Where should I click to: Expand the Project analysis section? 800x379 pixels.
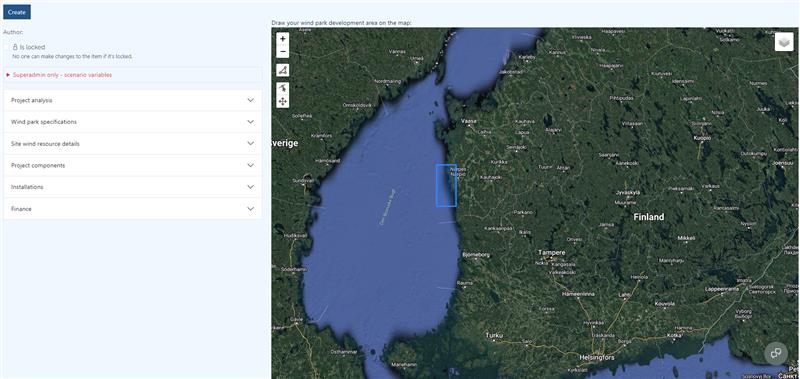[133, 100]
